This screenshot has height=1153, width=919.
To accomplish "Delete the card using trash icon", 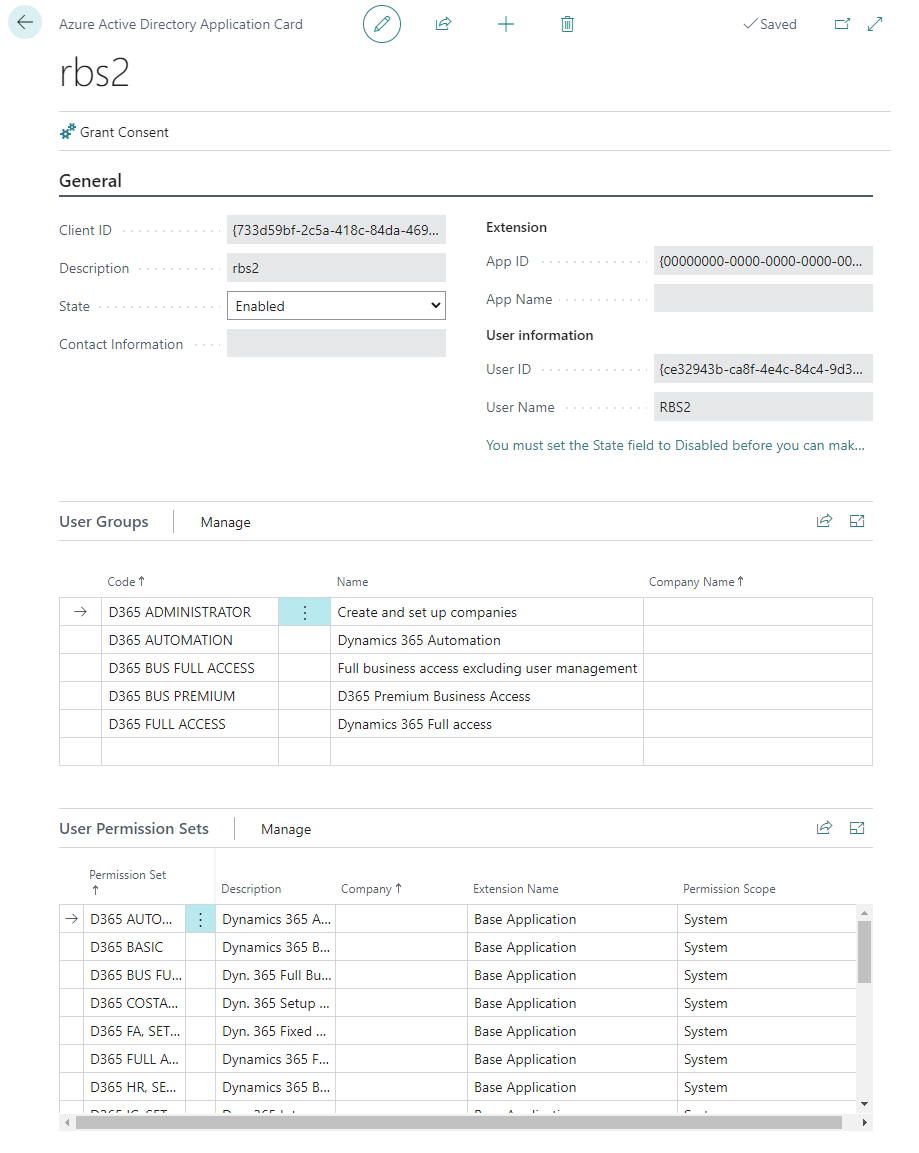I will (x=567, y=24).
